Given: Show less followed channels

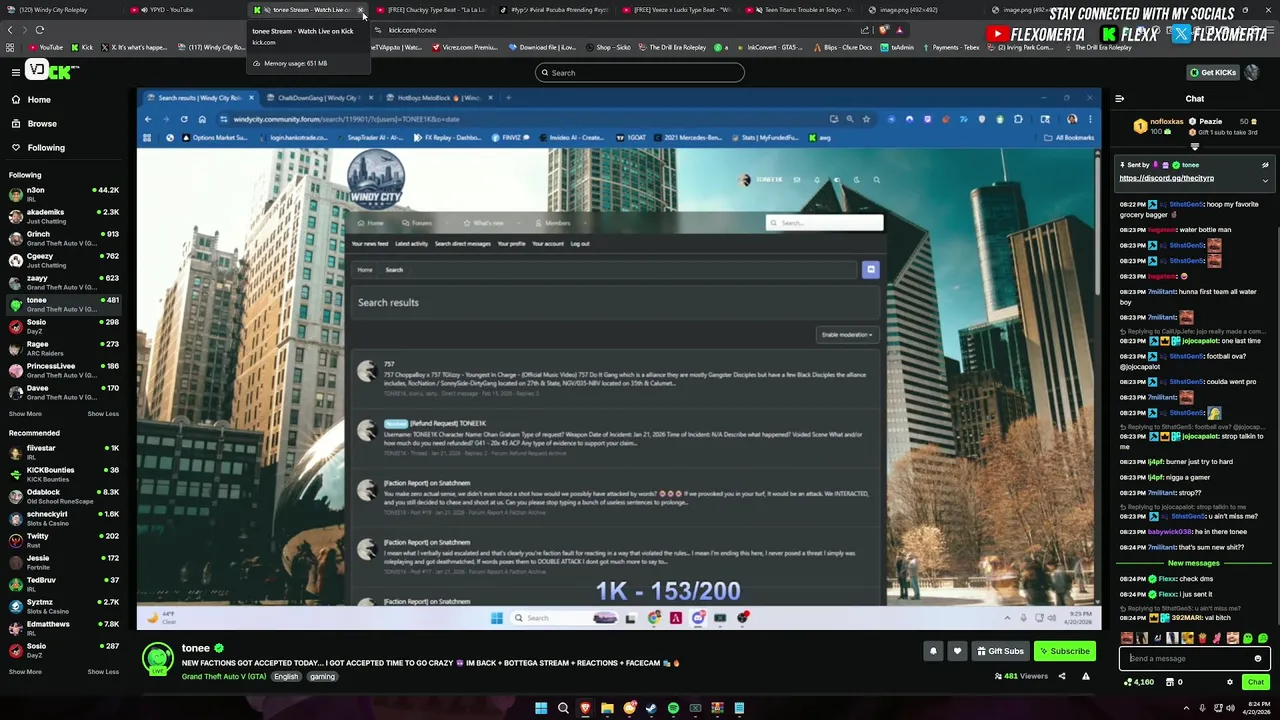Looking at the screenshot, I should tap(103, 414).
